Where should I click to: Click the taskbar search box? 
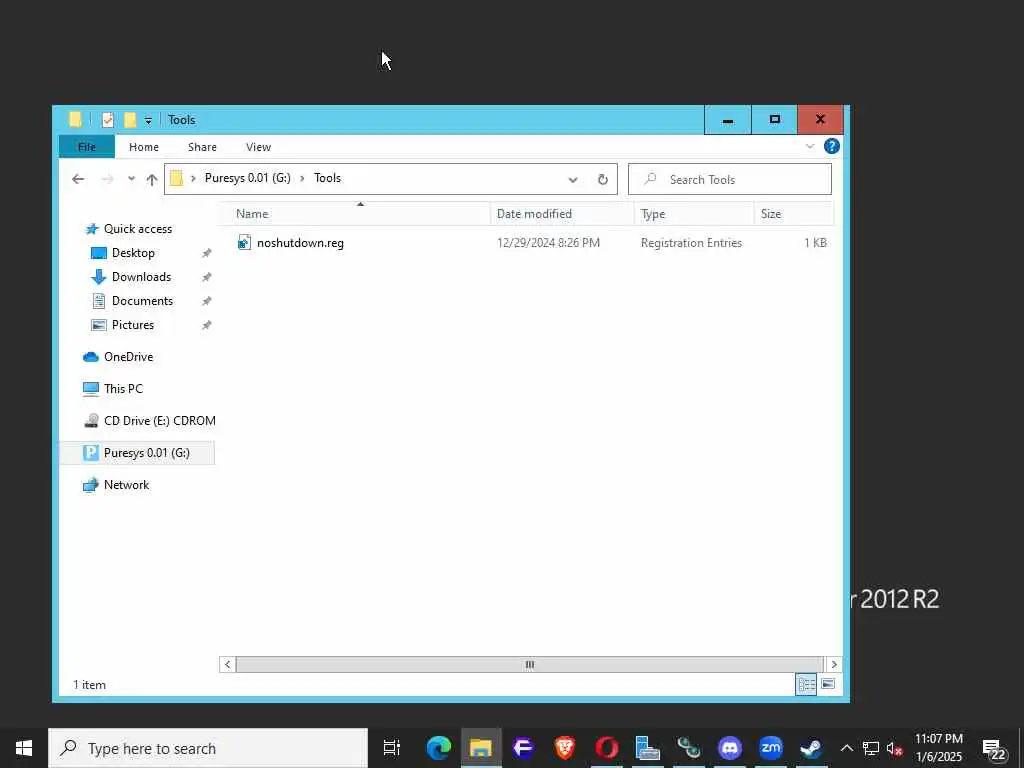click(208, 748)
